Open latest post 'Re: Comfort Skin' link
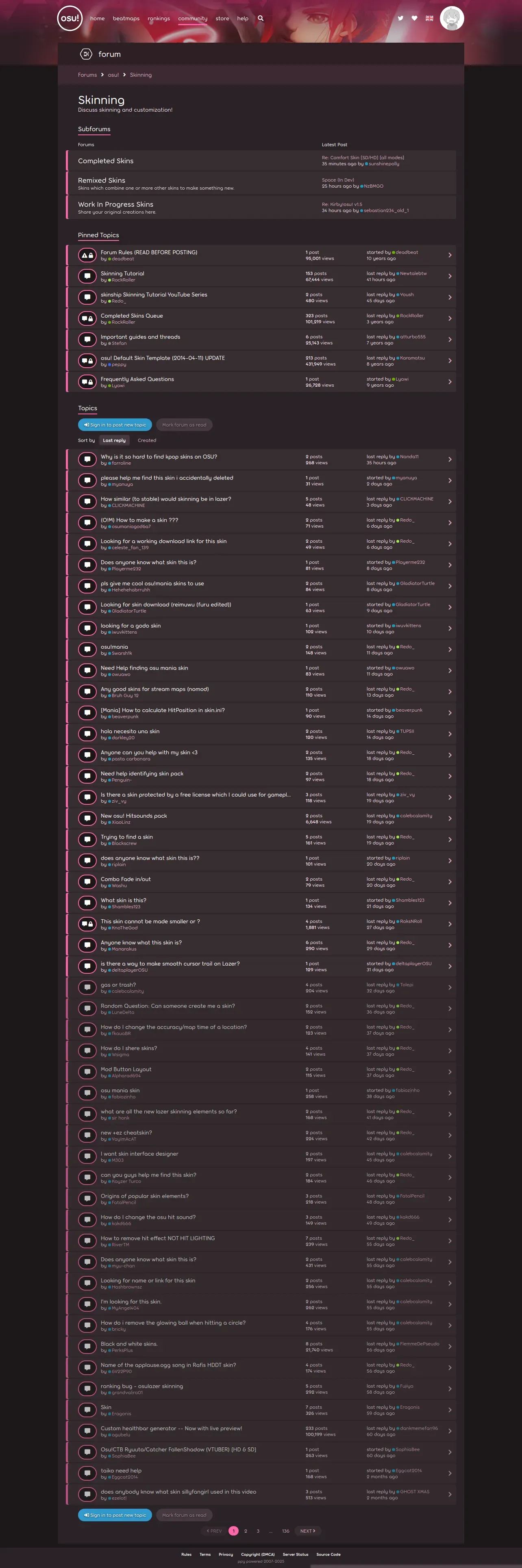Viewport: 522px width, 1568px height. coord(363,158)
